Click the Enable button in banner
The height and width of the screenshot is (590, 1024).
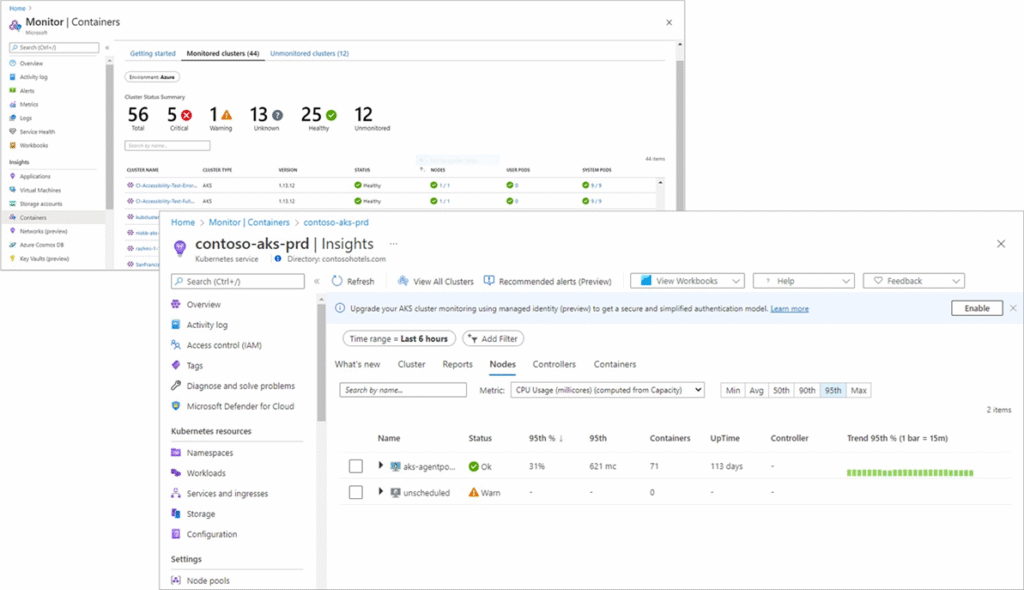tap(977, 308)
